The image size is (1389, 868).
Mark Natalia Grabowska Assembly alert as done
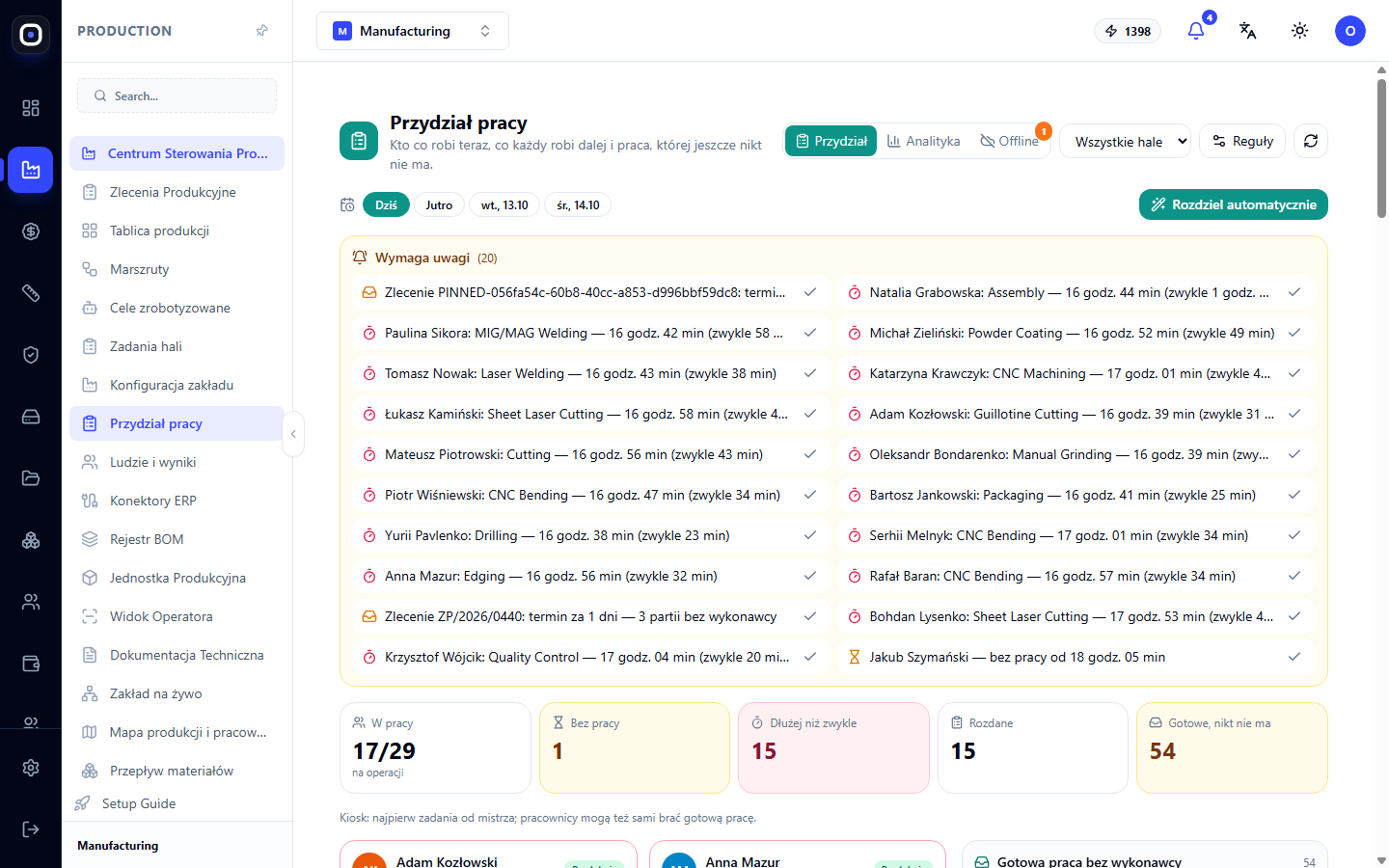tap(1294, 292)
